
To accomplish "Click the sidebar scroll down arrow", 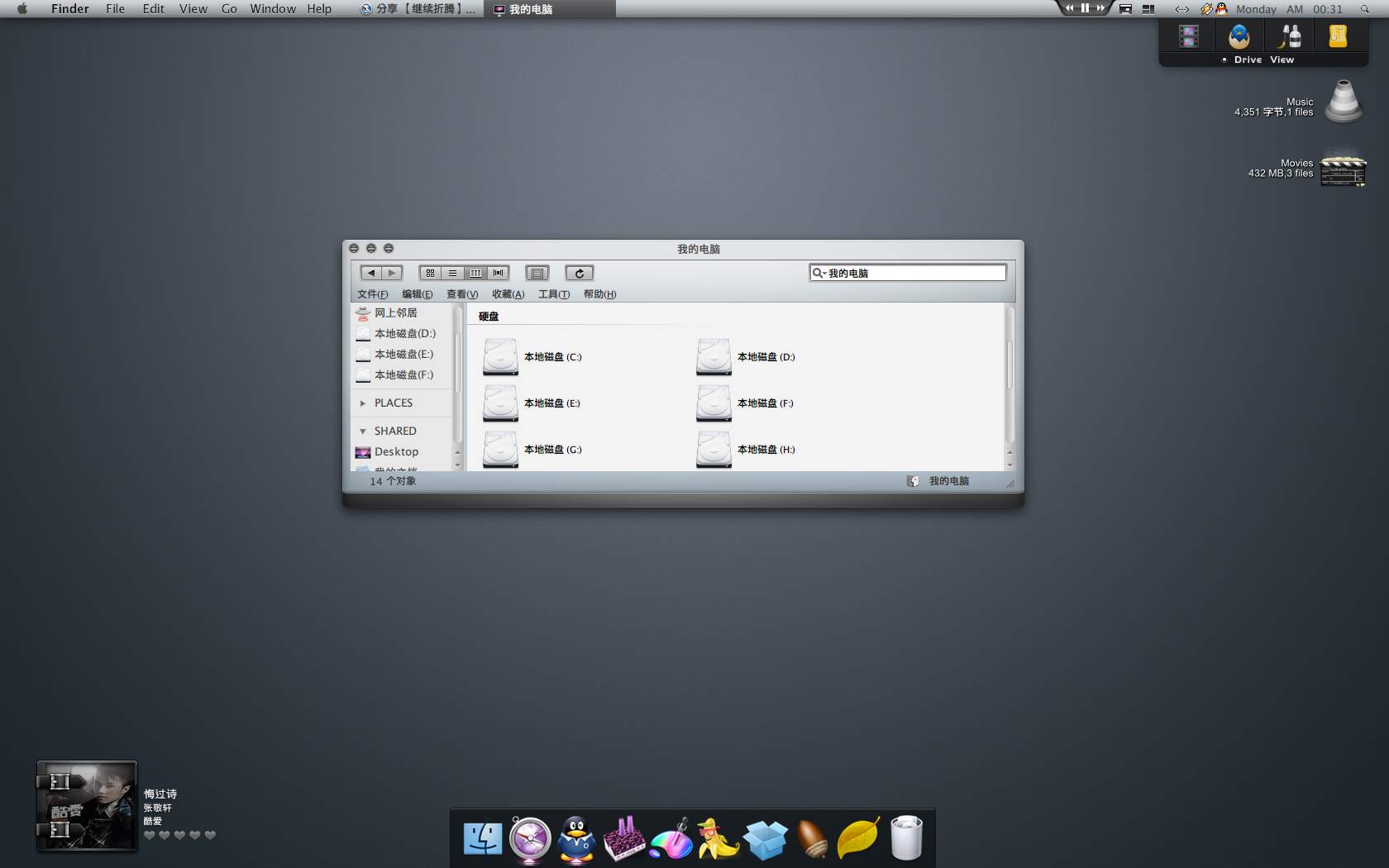I will [x=457, y=465].
